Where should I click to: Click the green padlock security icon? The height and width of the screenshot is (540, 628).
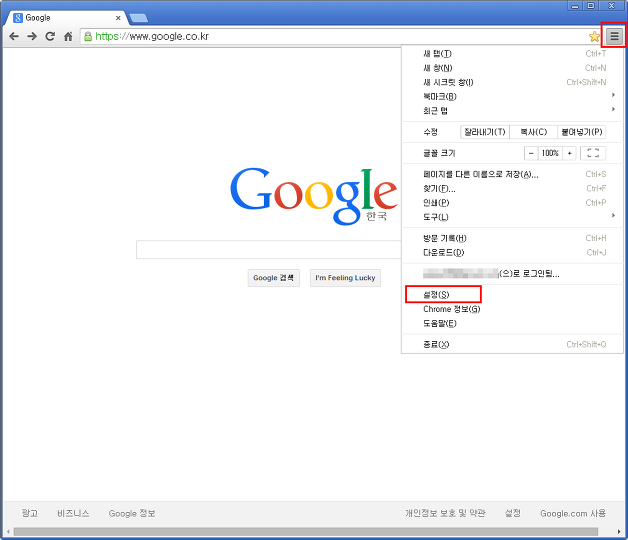click(x=88, y=36)
